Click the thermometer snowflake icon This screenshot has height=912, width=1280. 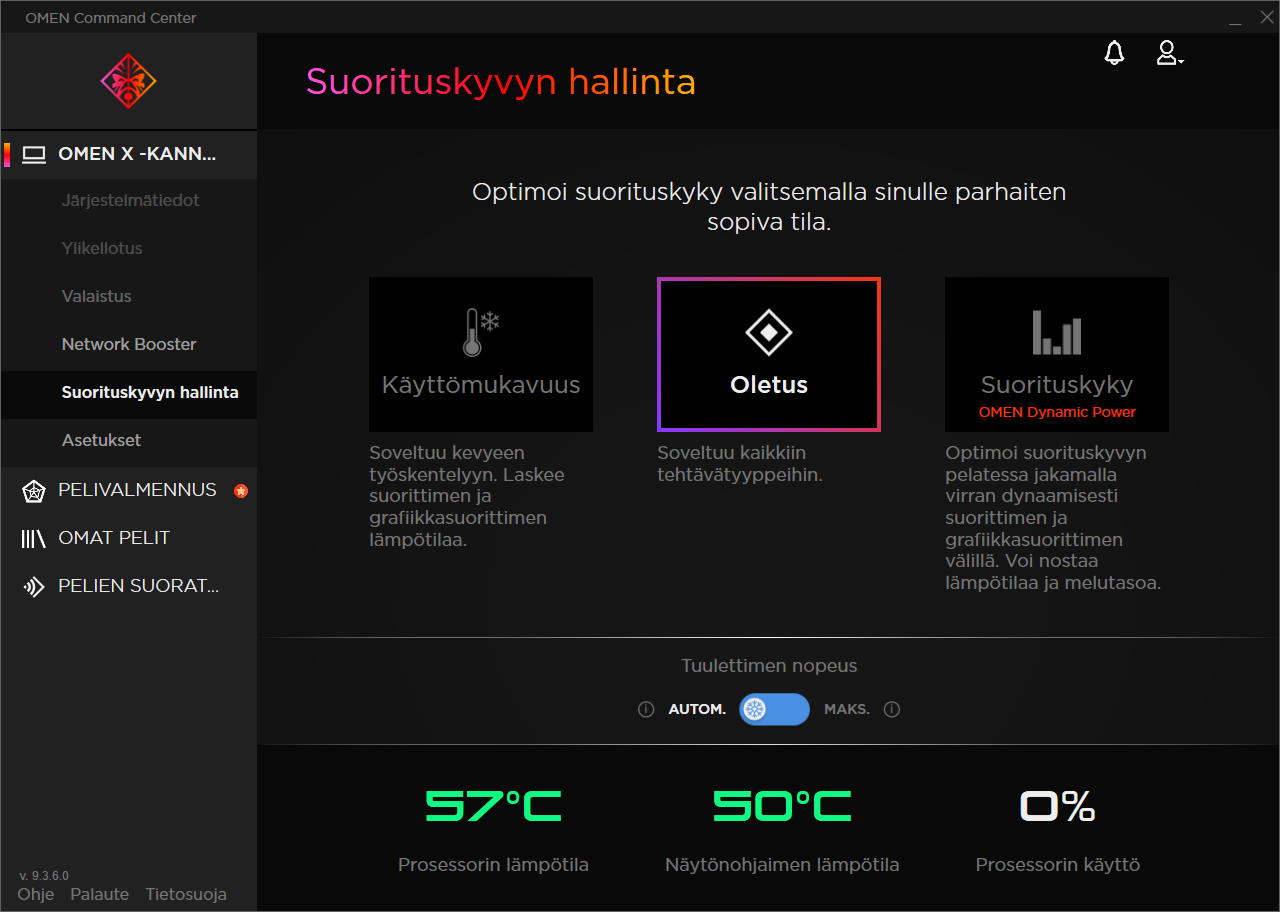[480, 332]
